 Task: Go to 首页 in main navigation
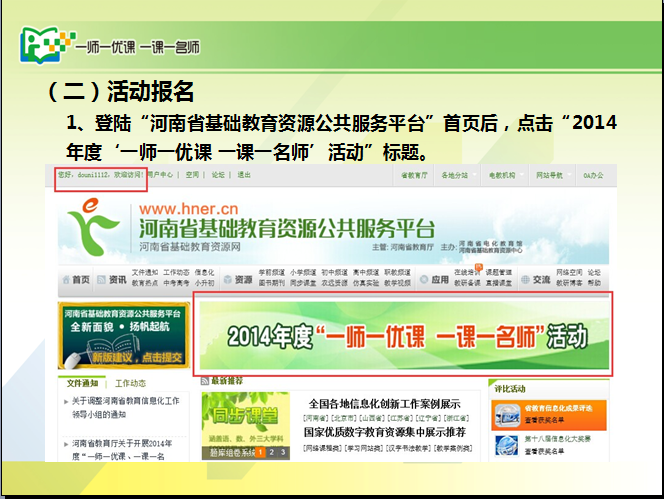click(81, 280)
